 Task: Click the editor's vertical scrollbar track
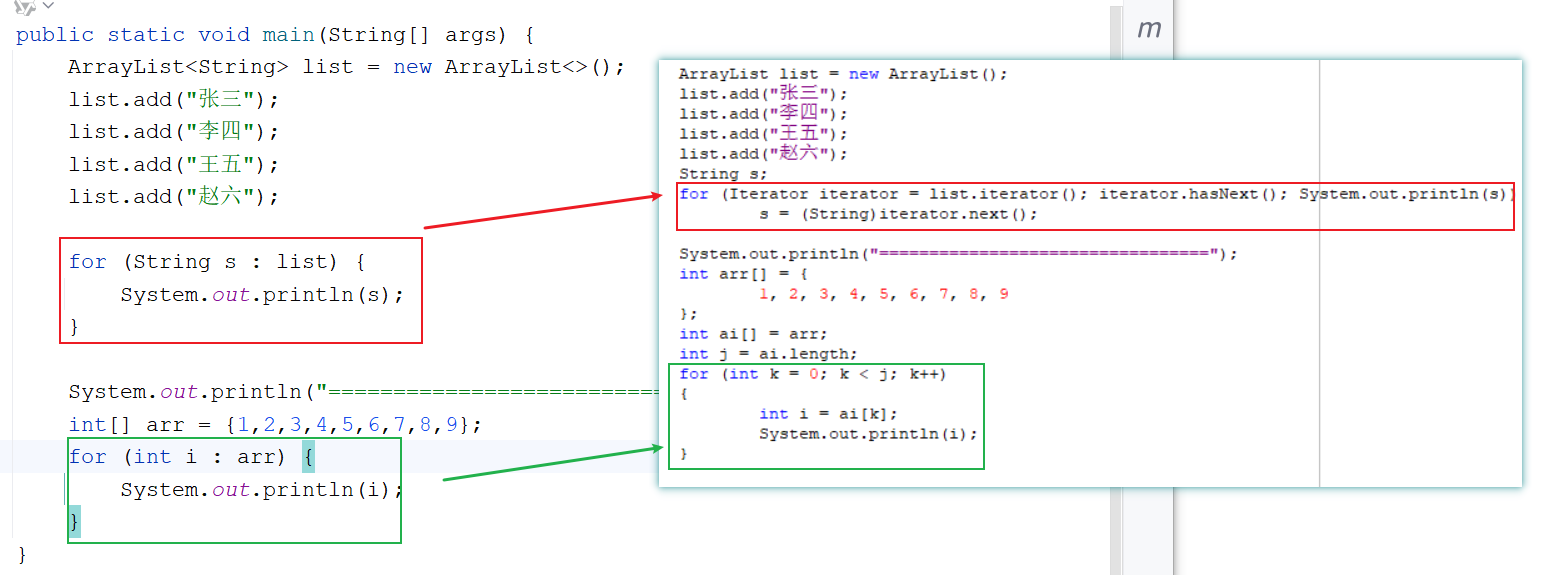1115,300
